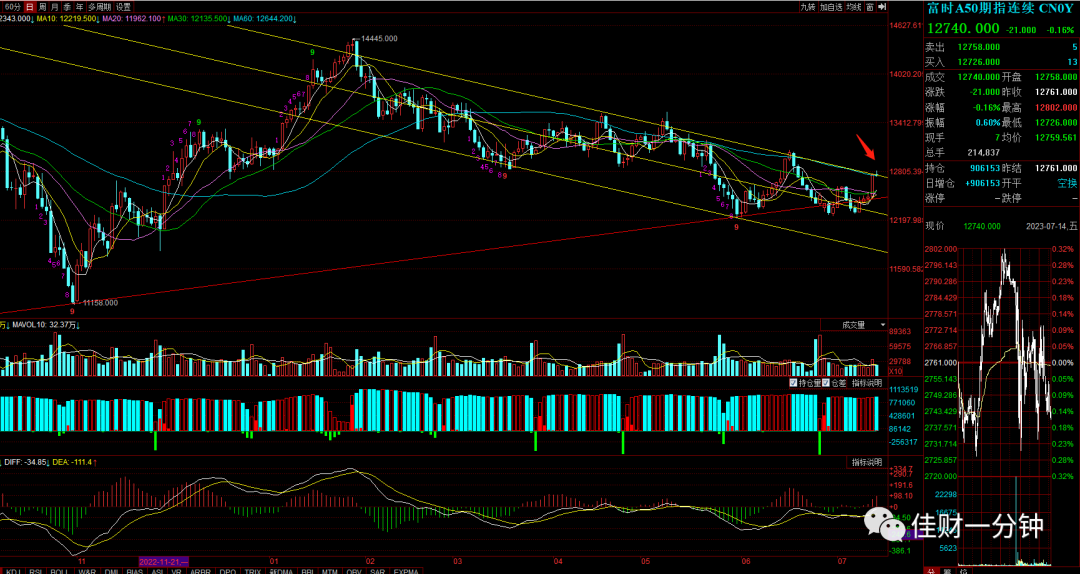The width and height of the screenshot is (1080, 574).
Task: Expand the 多周期 period menu
Action: (99, 7)
